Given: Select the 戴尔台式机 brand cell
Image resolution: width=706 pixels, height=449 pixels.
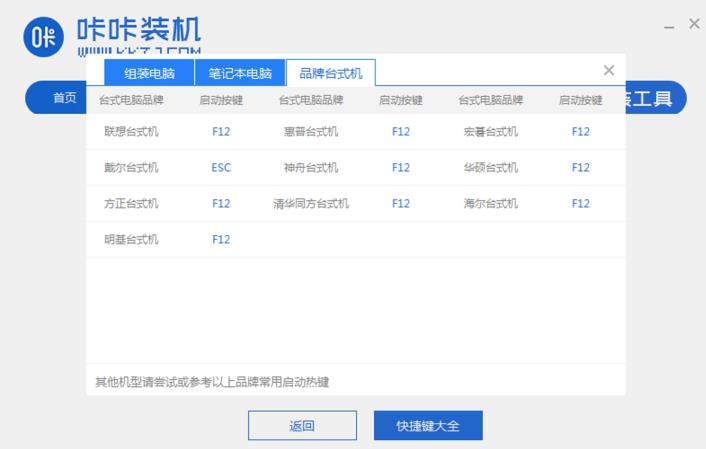Looking at the screenshot, I should pos(131,168).
